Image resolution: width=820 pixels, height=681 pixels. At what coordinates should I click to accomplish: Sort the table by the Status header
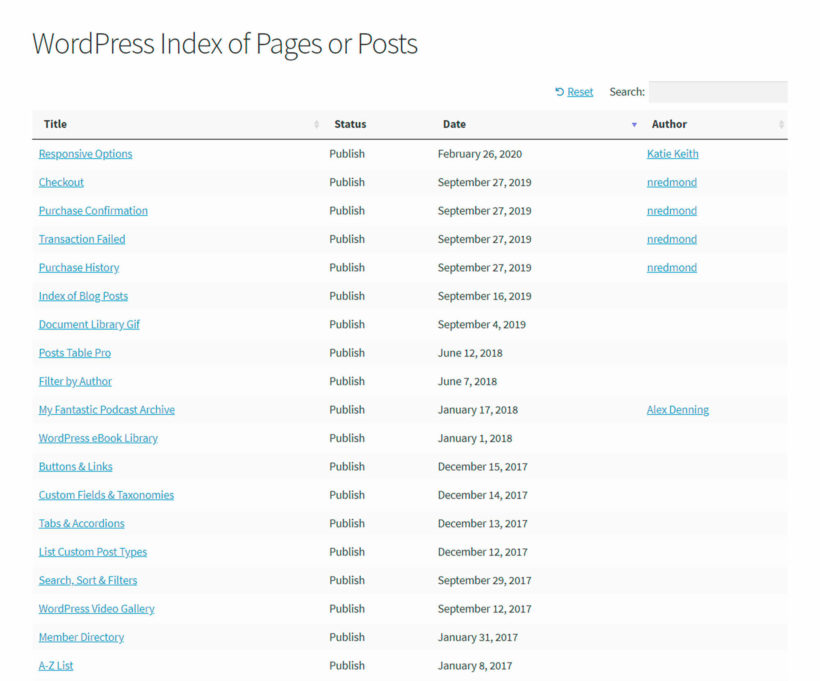pos(350,124)
